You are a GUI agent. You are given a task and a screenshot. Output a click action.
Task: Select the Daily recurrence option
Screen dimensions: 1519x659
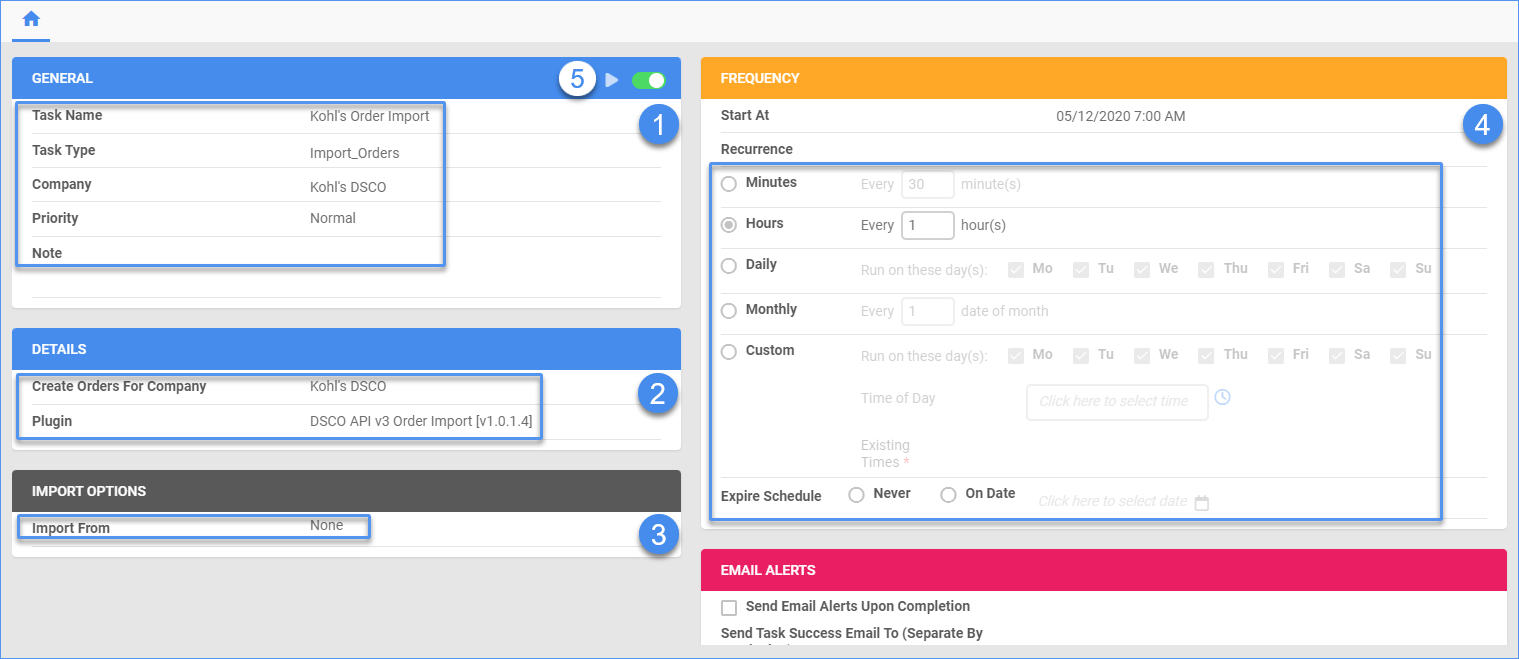729,265
